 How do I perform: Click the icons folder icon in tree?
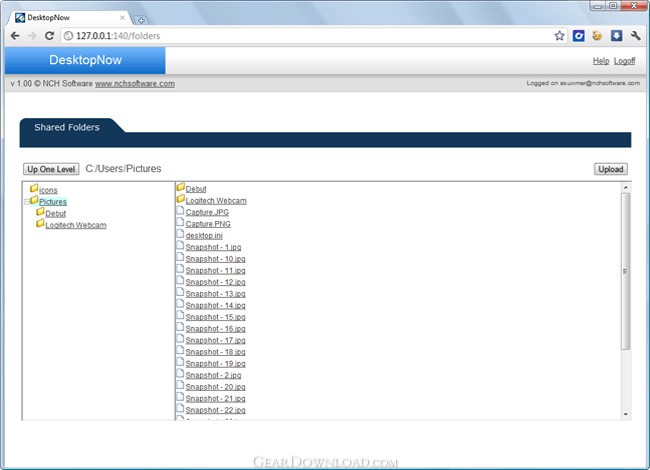(x=34, y=189)
